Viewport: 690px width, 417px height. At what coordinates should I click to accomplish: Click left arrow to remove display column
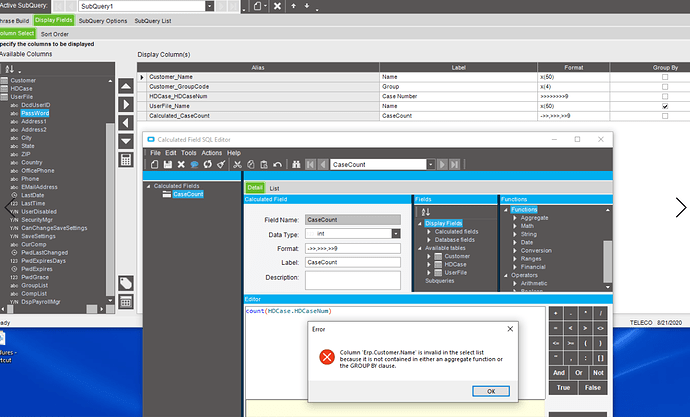[126, 123]
